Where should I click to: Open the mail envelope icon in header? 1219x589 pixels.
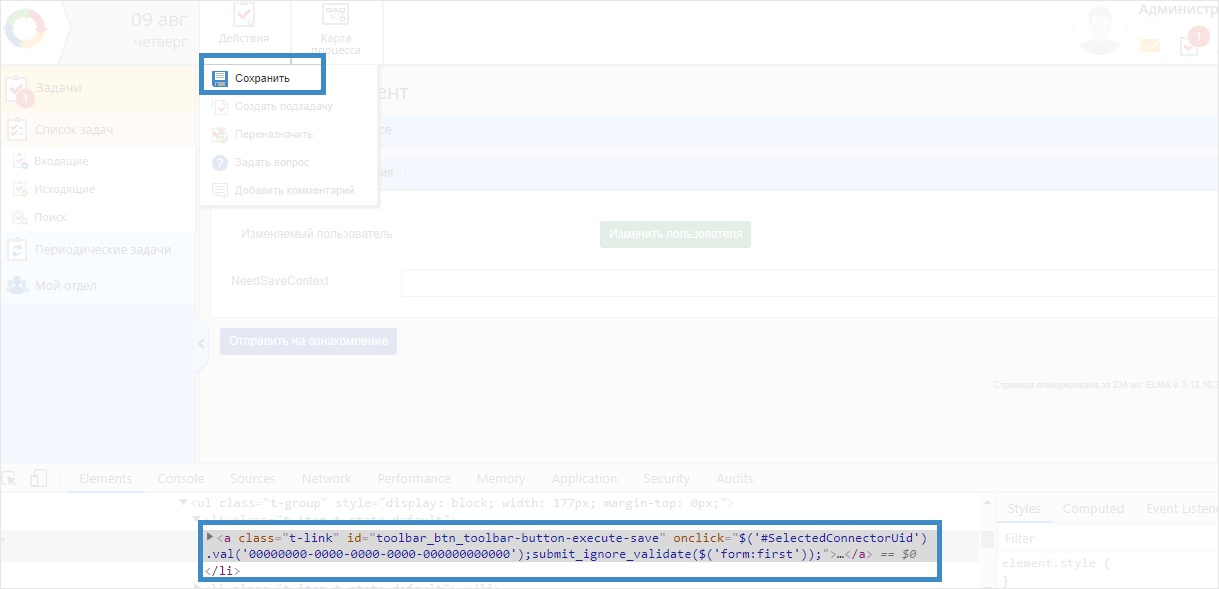[1150, 45]
